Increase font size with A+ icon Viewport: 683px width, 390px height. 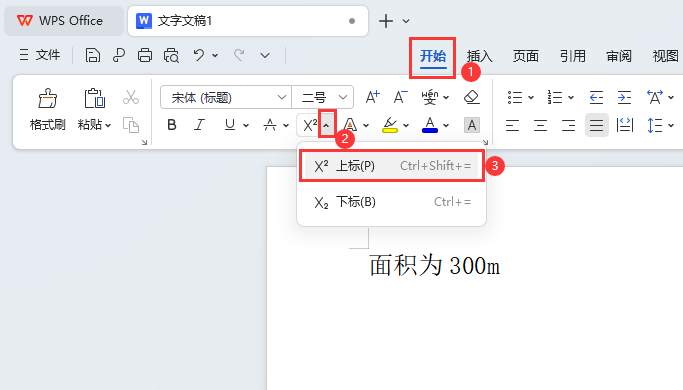372,97
